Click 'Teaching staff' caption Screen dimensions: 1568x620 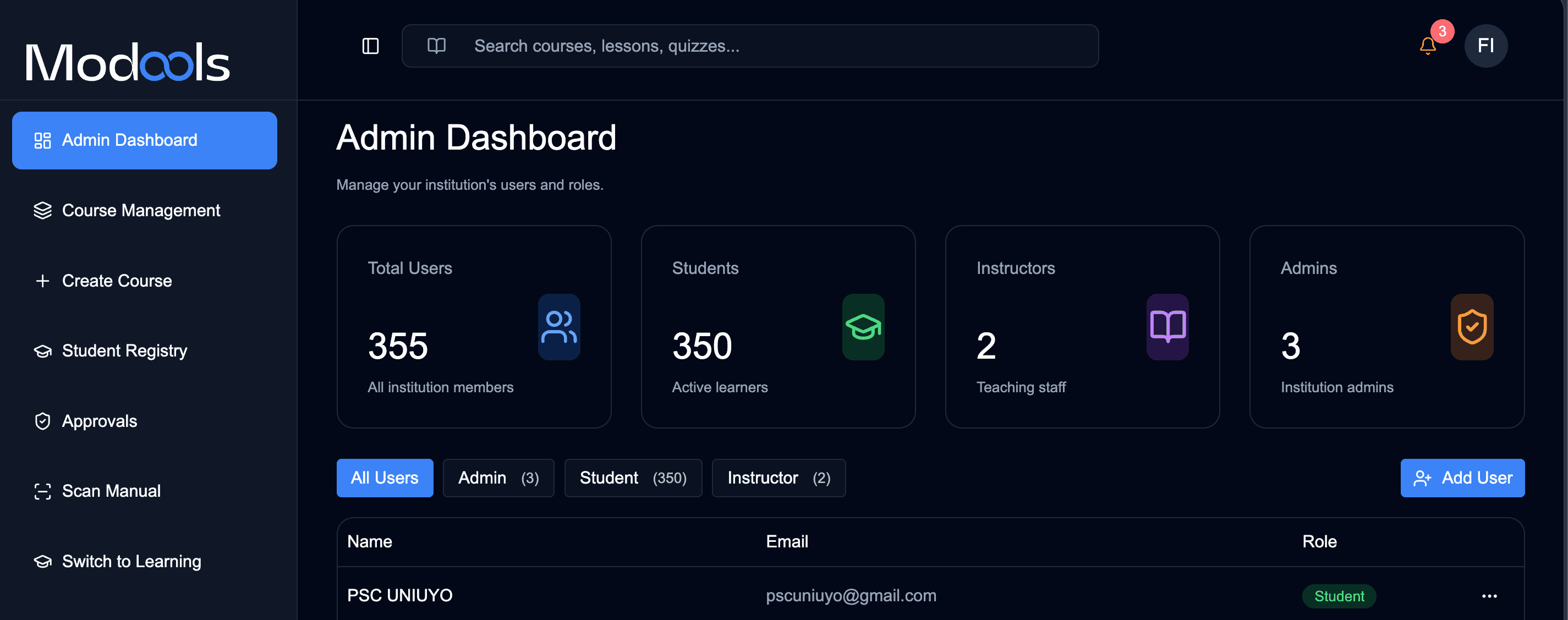pyautogui.click(x=1021, y=388)
